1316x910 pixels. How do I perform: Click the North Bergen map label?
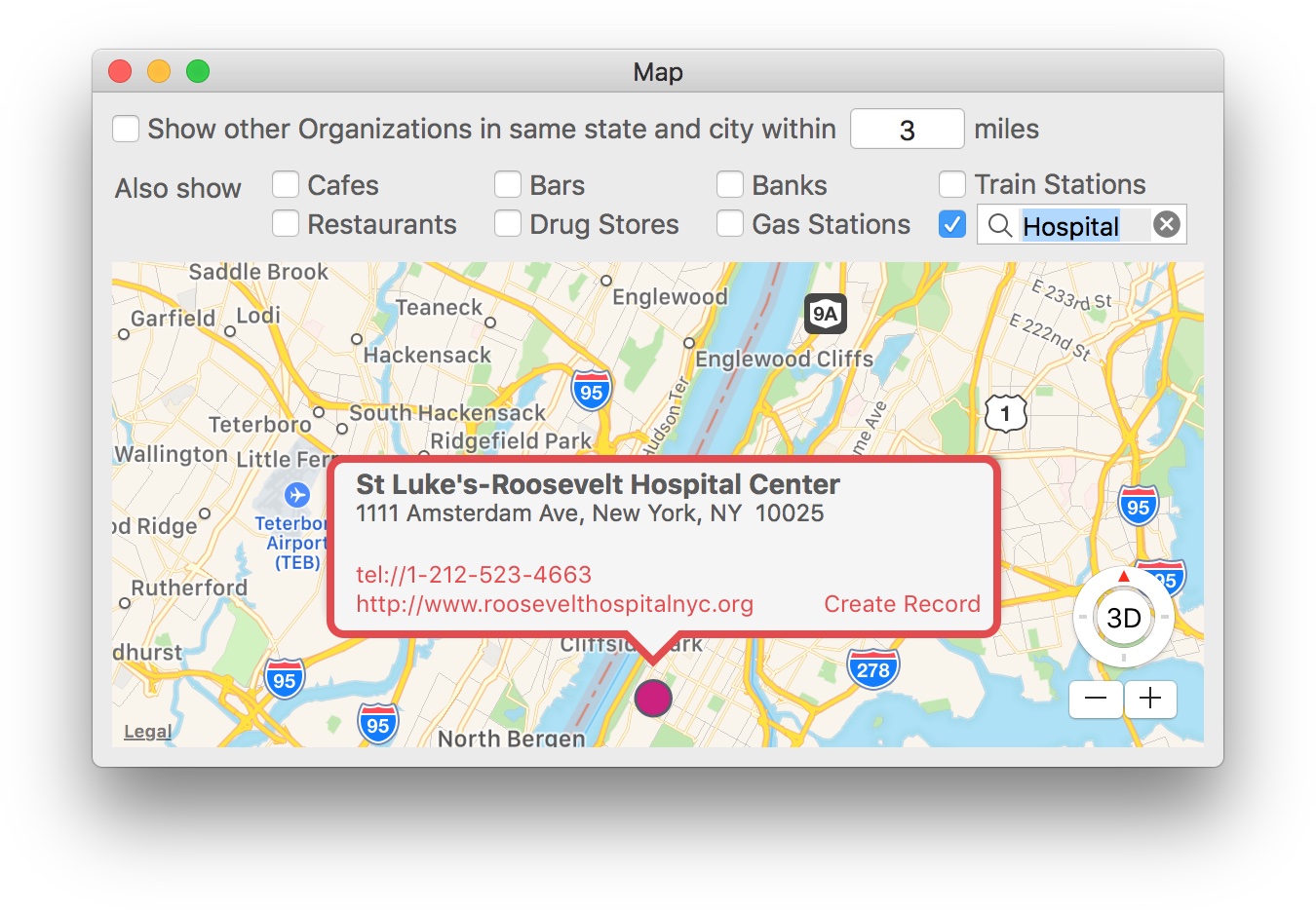[511, 739]
